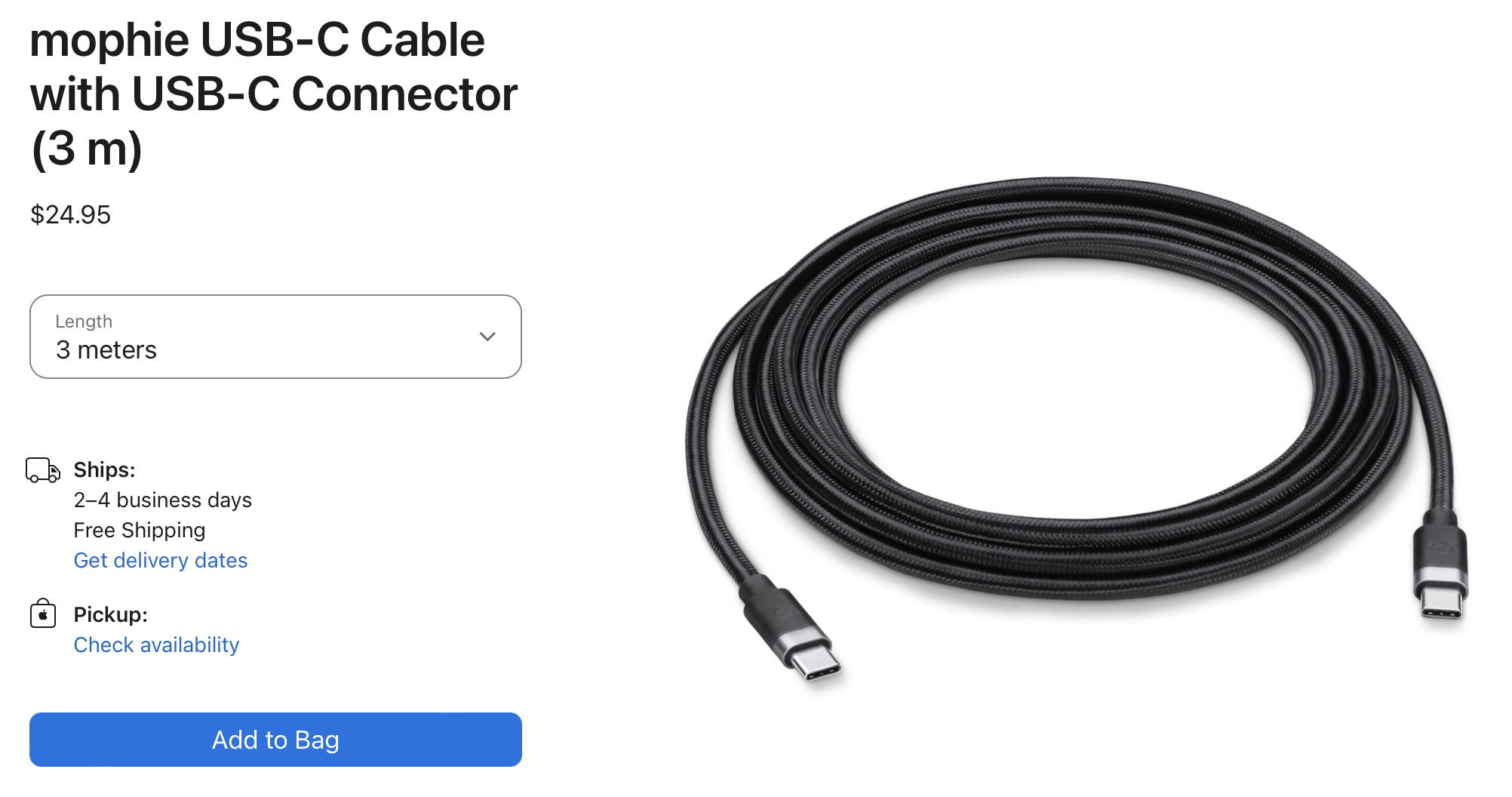
Task: Click the center of the cable coil
Action: [x=1075, y=389]
